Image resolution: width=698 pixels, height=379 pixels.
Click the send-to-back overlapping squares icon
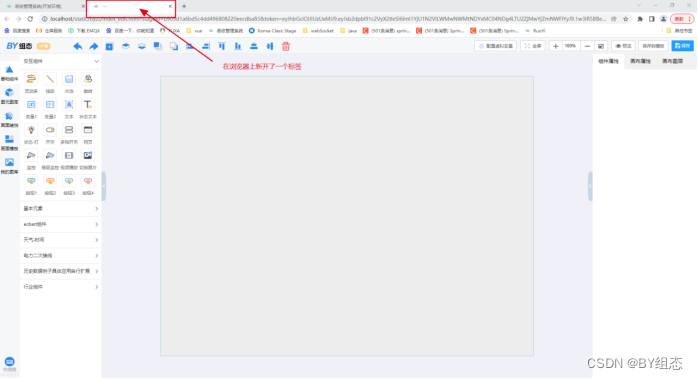click(x=174, y=46)
